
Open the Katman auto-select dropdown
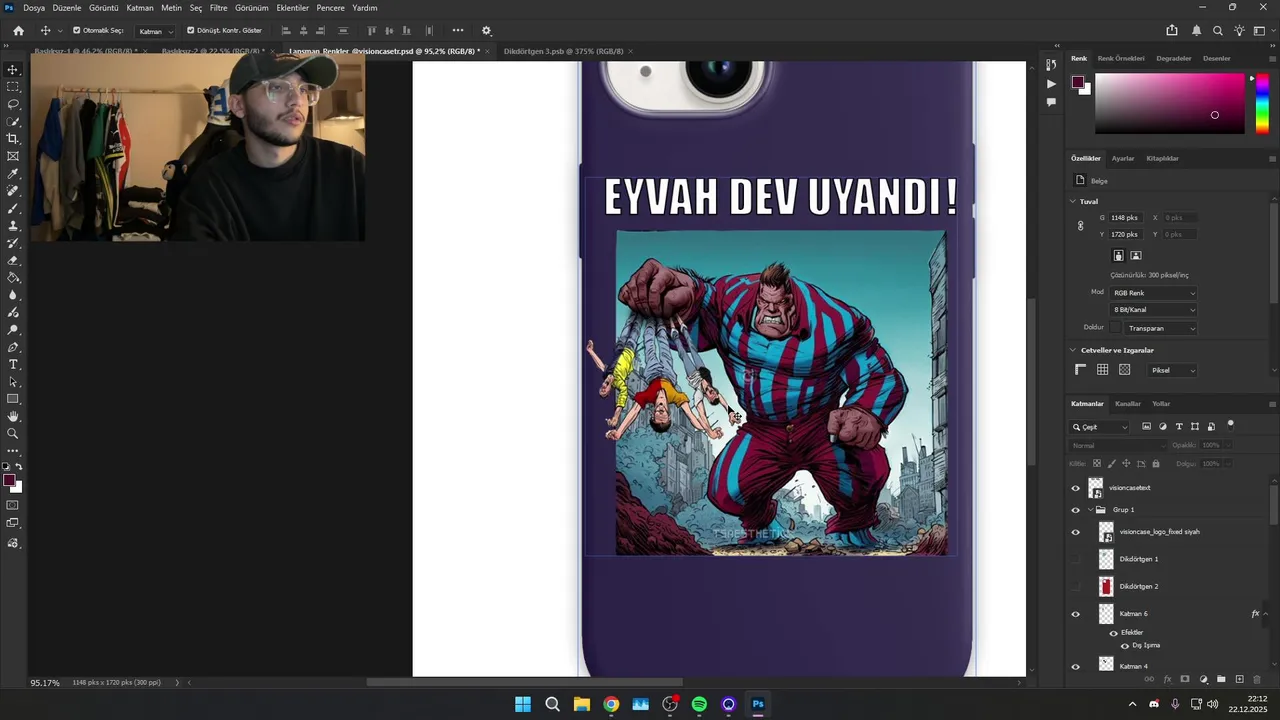155,31
